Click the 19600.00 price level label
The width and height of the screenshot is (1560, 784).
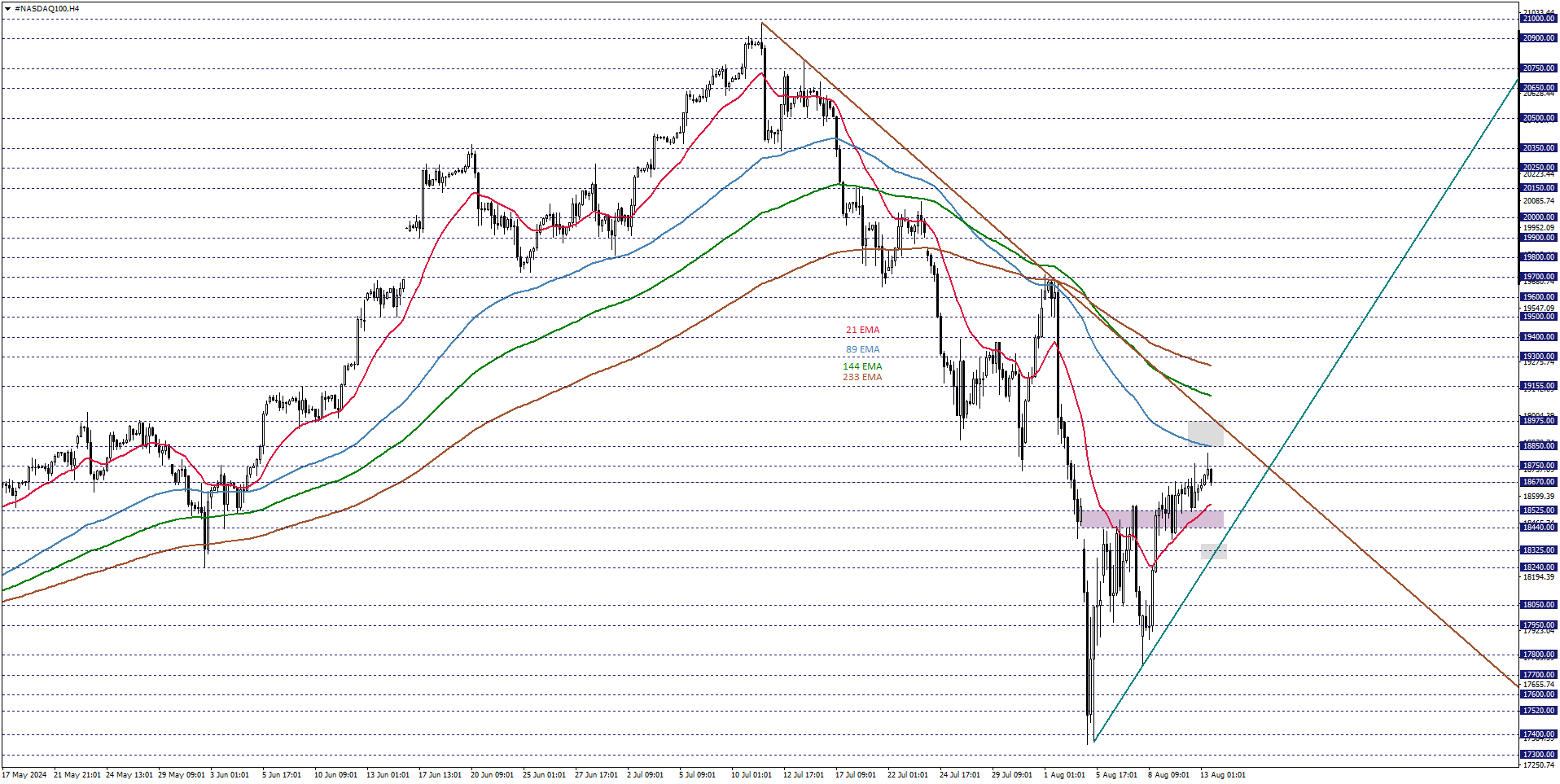(x=1539, y=297)
